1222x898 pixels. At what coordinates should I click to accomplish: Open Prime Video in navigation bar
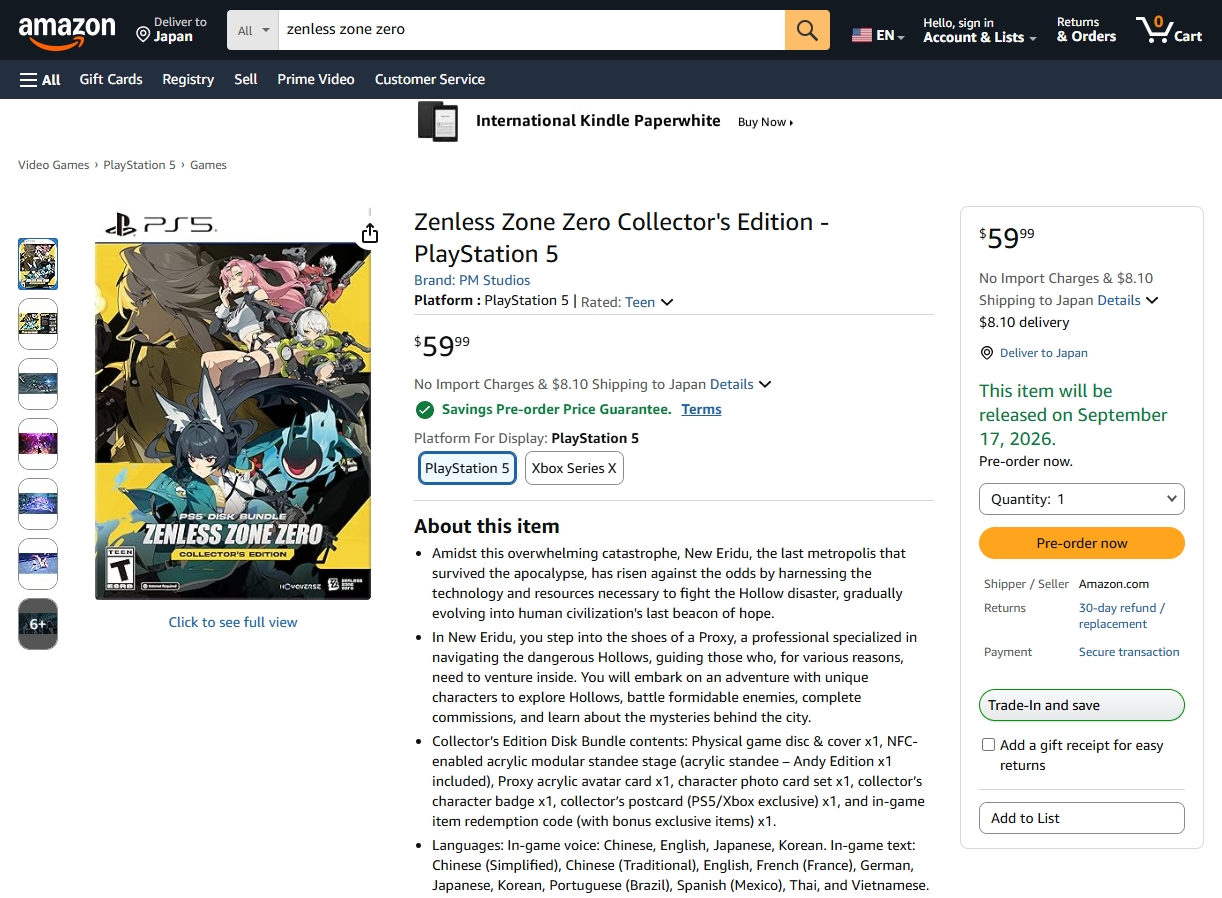tap(316, 79)
